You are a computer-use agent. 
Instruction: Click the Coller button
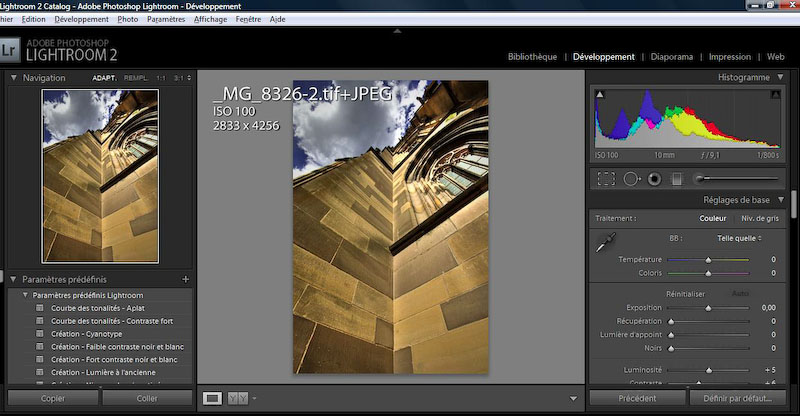pyautogui.click(x=147, y=399)
